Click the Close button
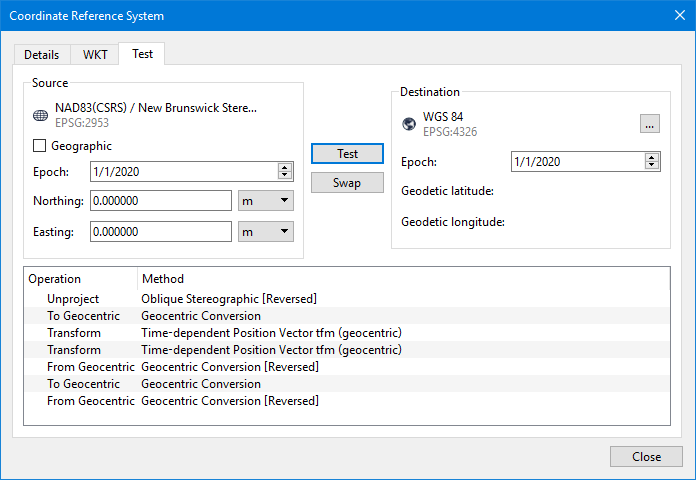The height and width of the screenshot is (480, 696). coord(646,456)
